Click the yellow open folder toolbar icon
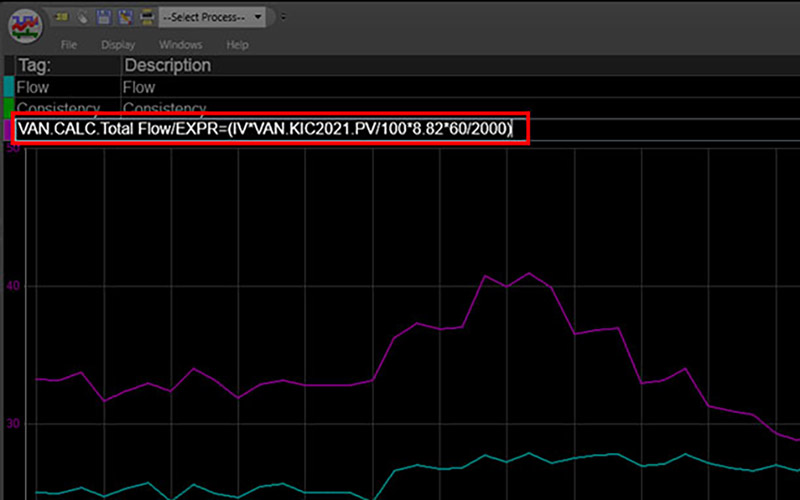This screenshot has height=500, width=800. [x=62, y=17]
